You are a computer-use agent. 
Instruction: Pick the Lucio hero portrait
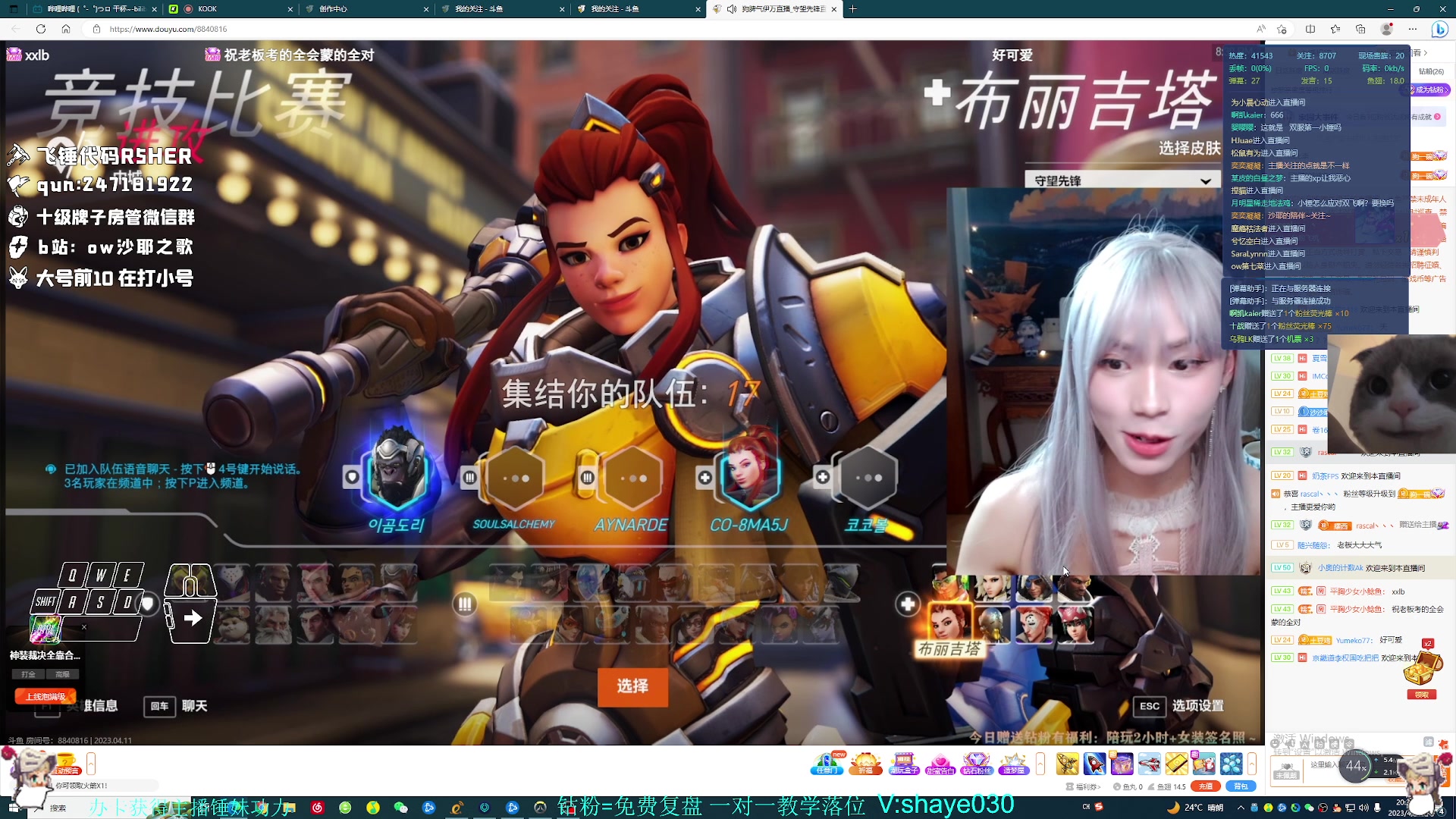(x=951, y=588)
